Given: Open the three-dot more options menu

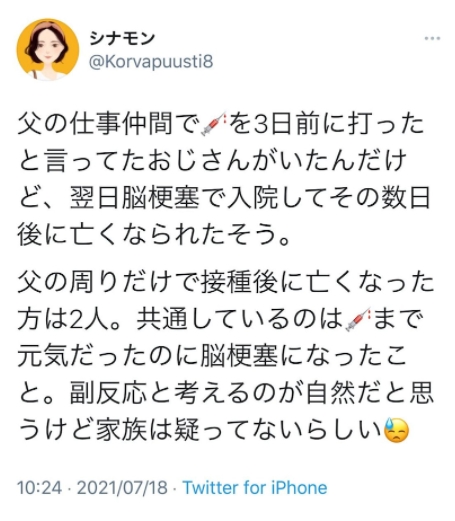Looking at the screenshot, I should coord(432,38).
